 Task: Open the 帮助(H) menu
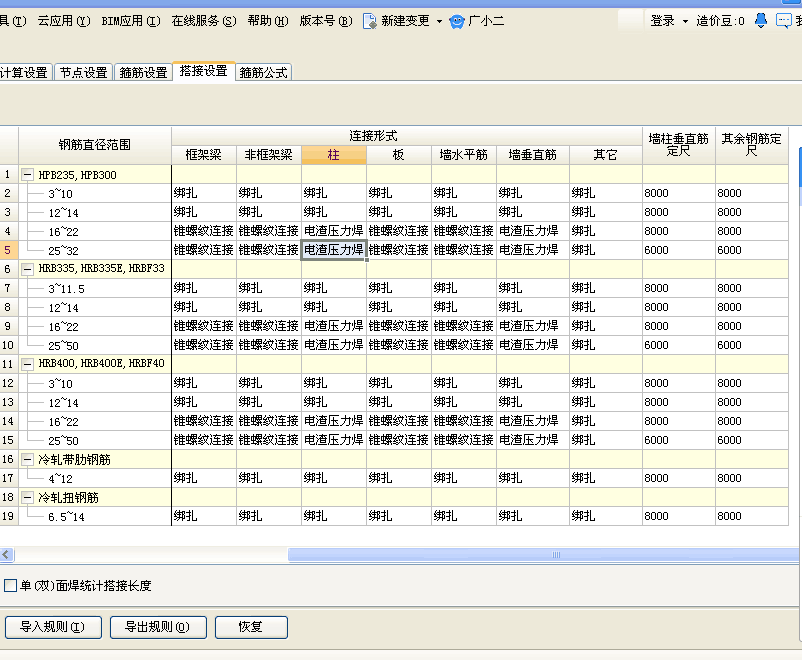coord(268,21)
